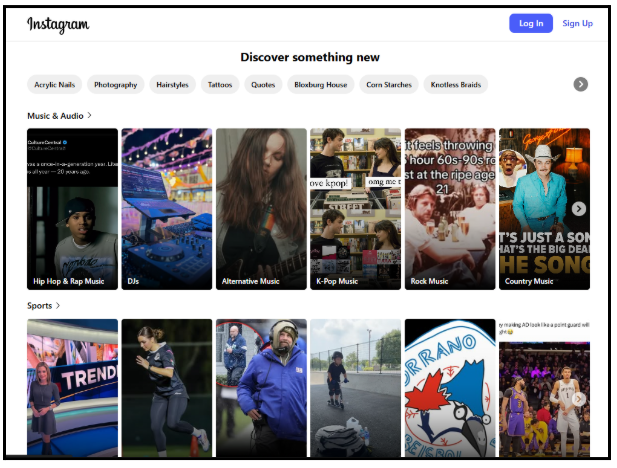Viewport: 617px width, 468px height.
Task: Select the Corn Starches topic chip
Action: pyautogui.click(x=389, y=85)
